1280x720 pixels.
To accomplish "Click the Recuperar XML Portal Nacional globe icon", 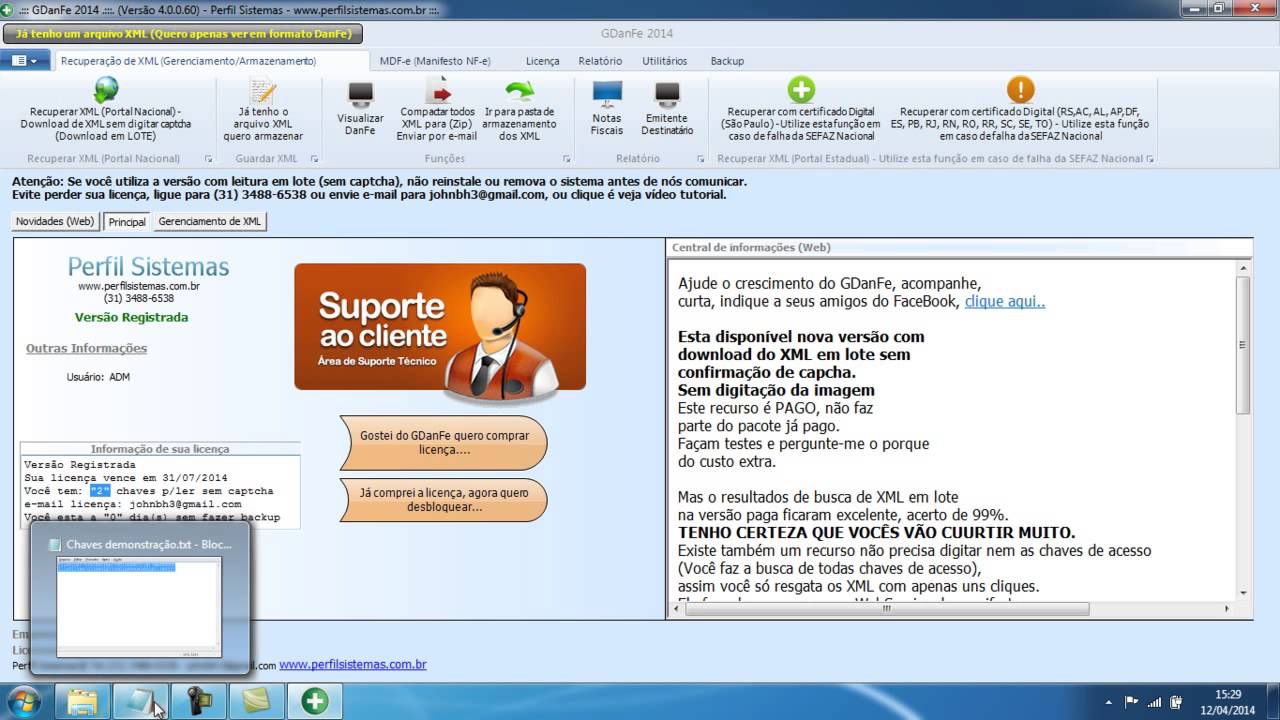I will 106,91.
